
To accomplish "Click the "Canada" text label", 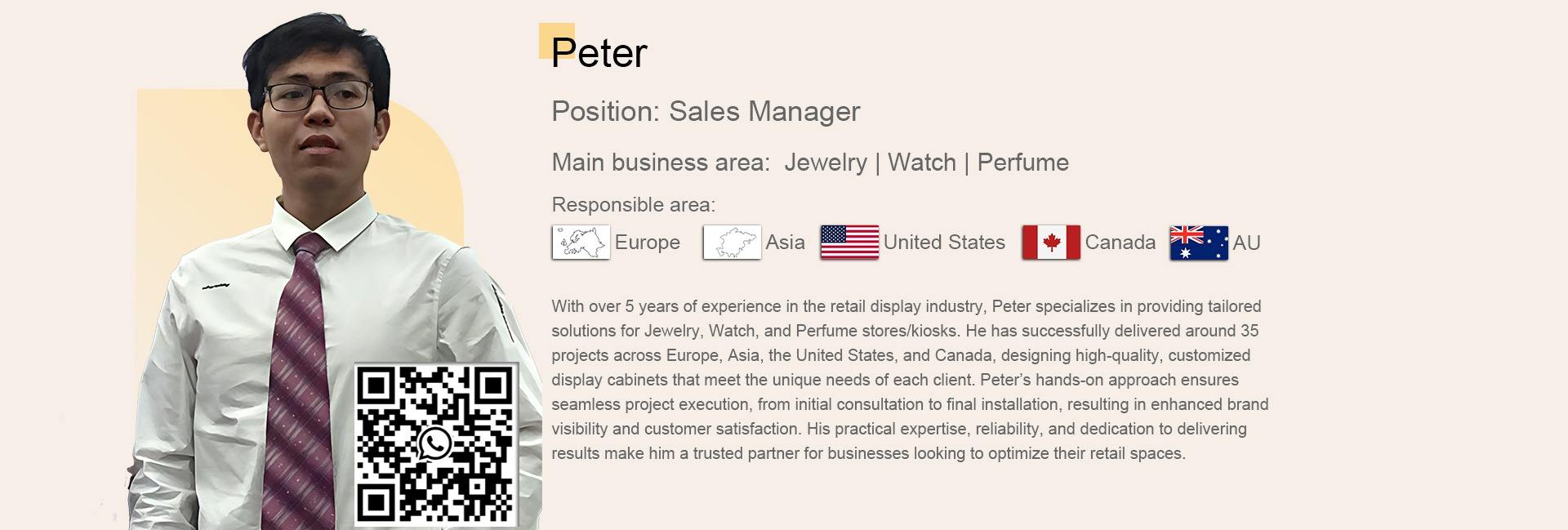I will coord(1120,243).
